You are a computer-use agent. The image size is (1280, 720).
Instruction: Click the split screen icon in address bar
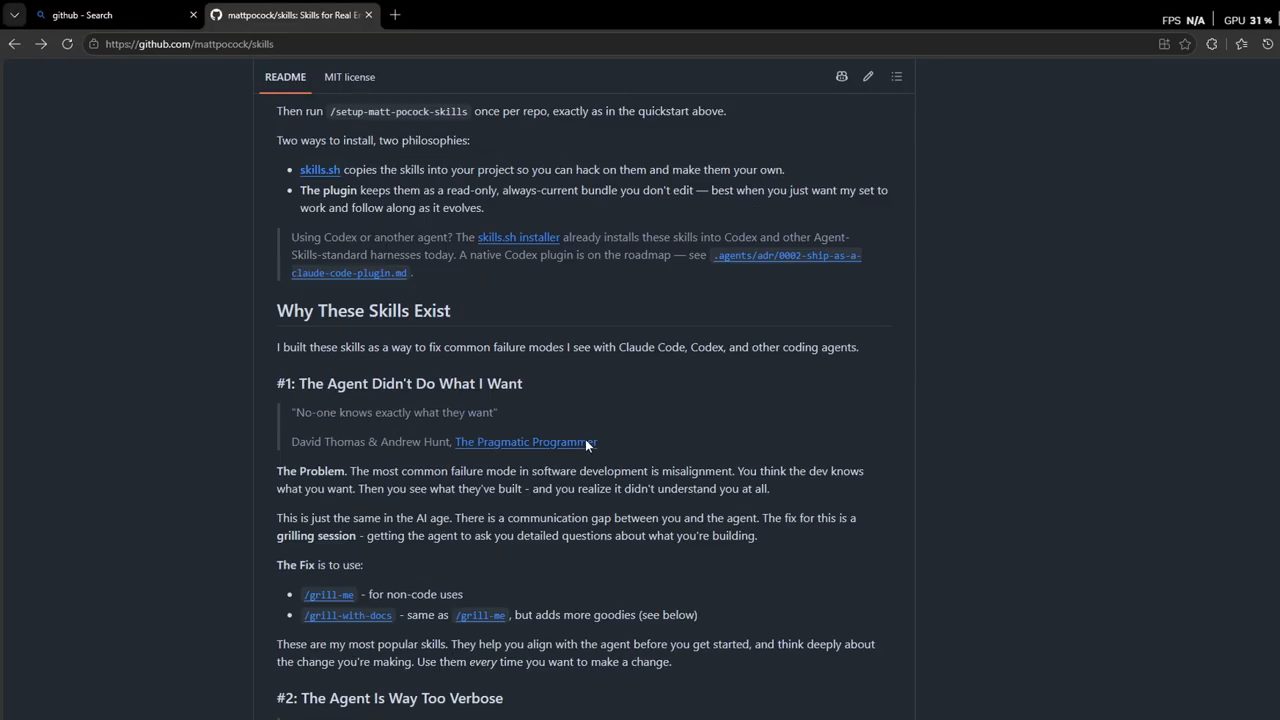click(1164, 44)
